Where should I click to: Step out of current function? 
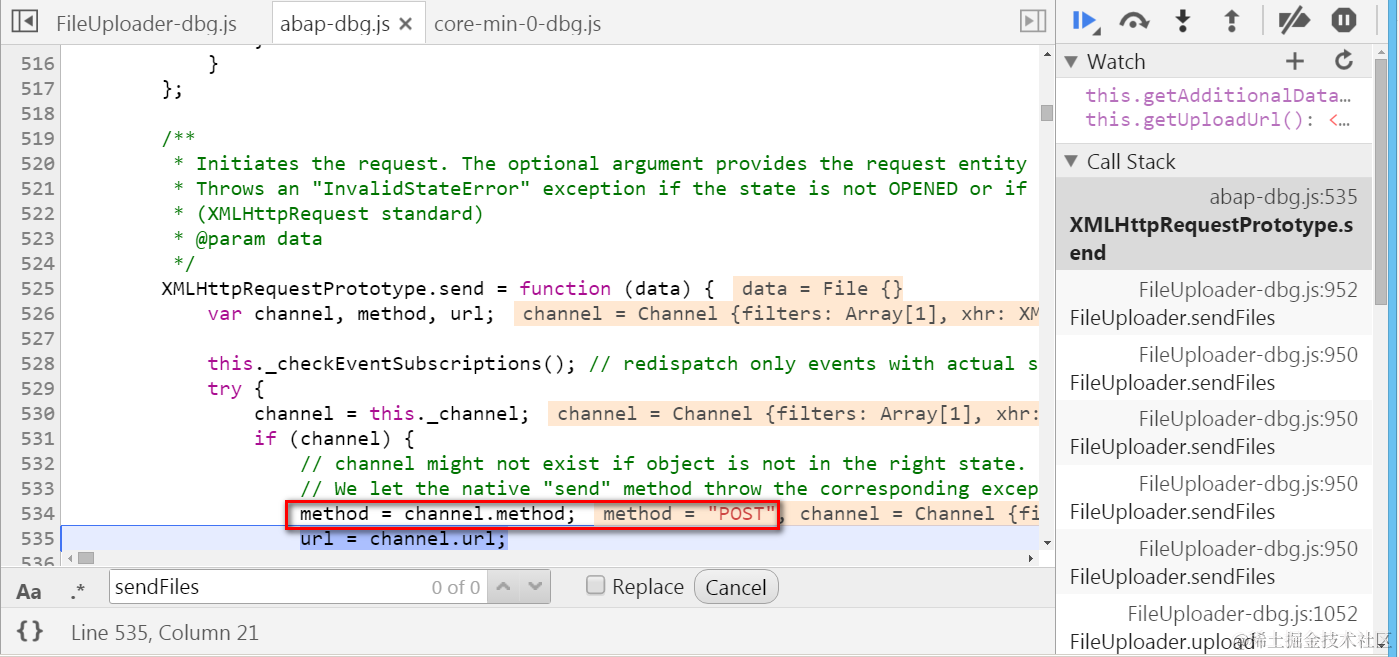coord(1232,21)
